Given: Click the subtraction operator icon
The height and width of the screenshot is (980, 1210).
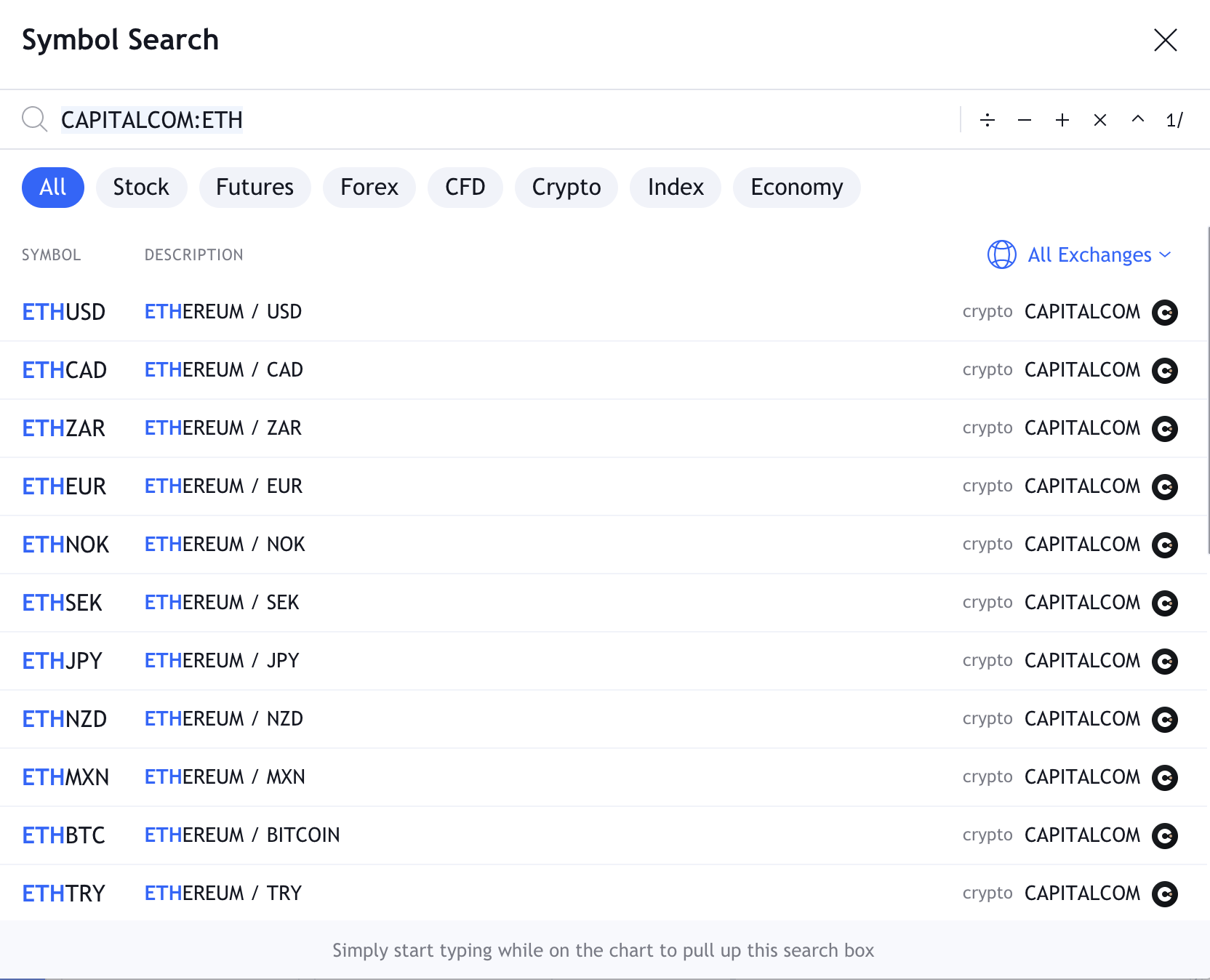Looking at the screenshot, I should [1025, 120].
